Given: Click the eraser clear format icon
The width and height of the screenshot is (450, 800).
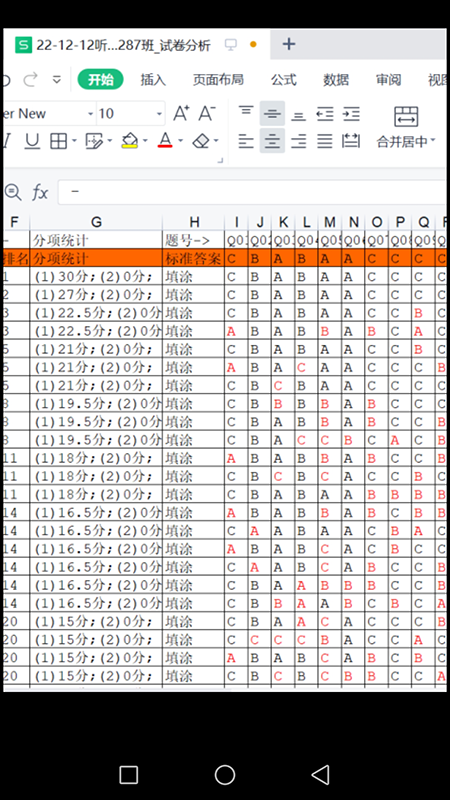Looking at the screenshot, I should point(201,141).
